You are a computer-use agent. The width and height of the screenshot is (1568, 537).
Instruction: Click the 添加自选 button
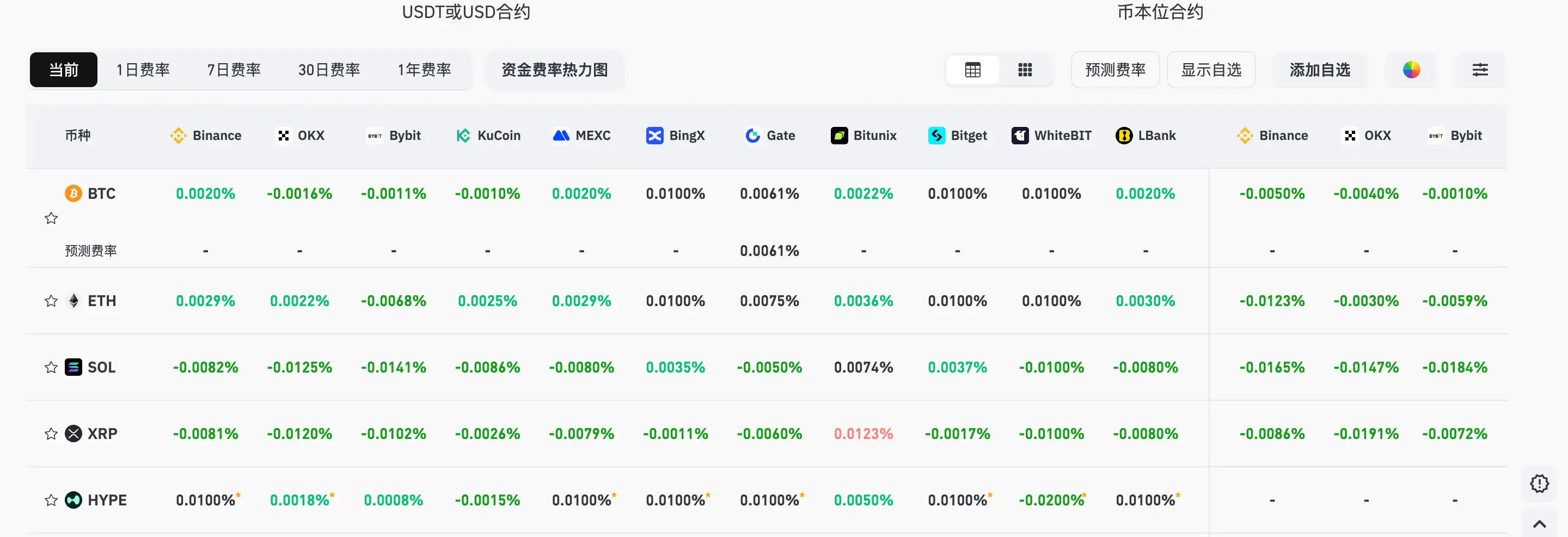click(x=1320, y=69)
